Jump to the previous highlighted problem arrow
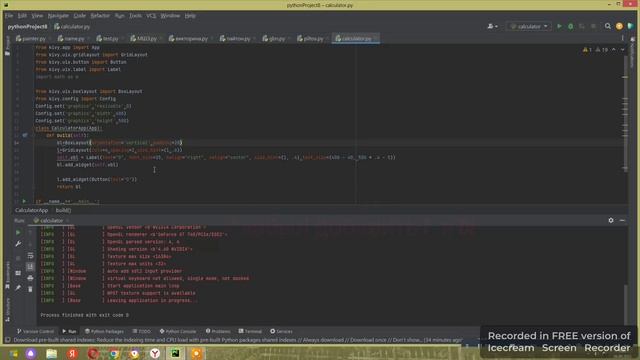This screenshot has height=360, width=640. 613,50
